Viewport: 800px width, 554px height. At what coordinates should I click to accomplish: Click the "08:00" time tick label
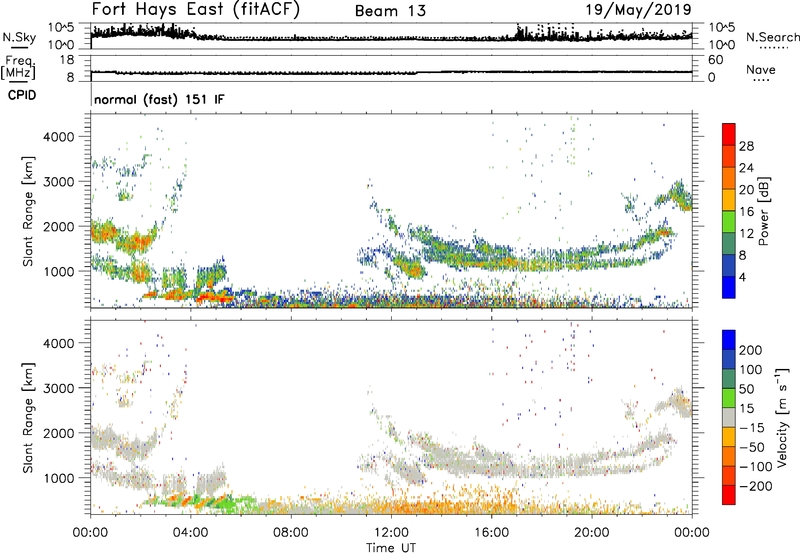[290, 533]
